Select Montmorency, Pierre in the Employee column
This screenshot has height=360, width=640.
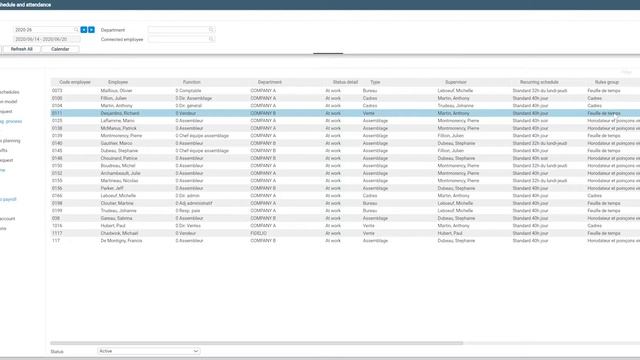tap(121, 136)
